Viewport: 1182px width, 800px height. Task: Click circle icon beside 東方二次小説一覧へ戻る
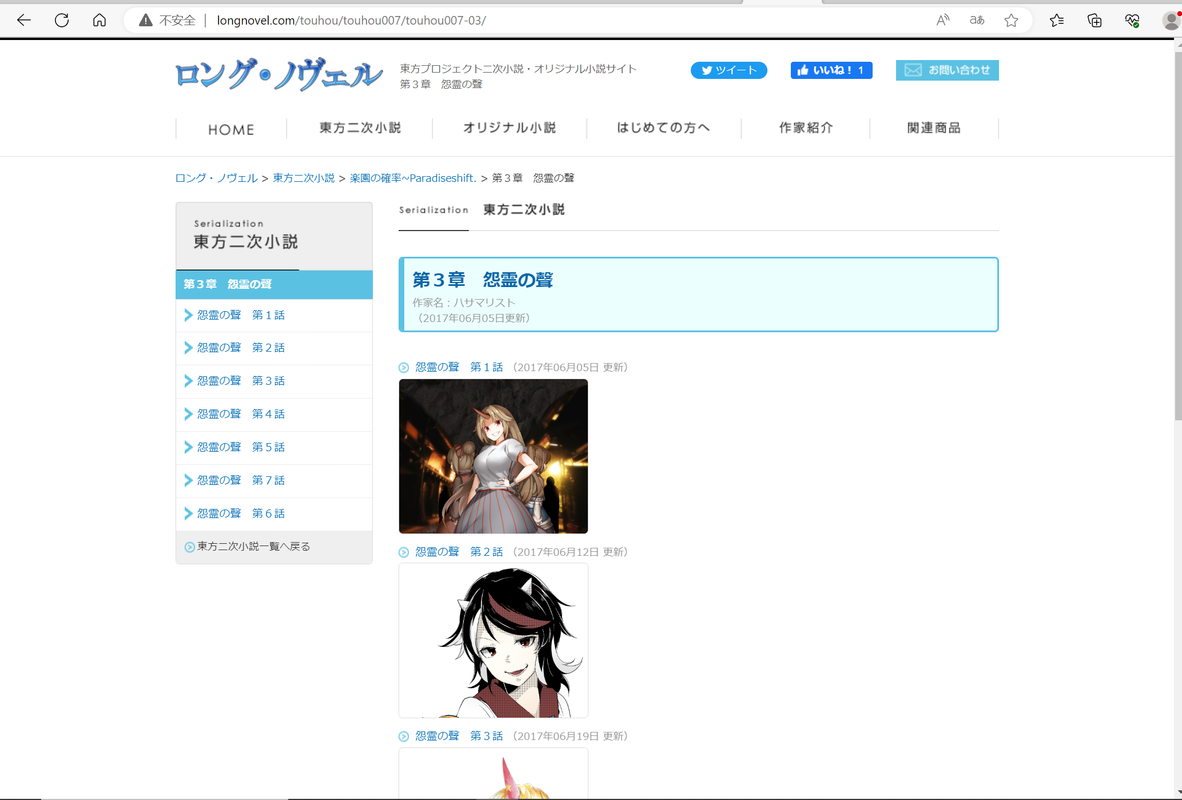tap(189, 547)
